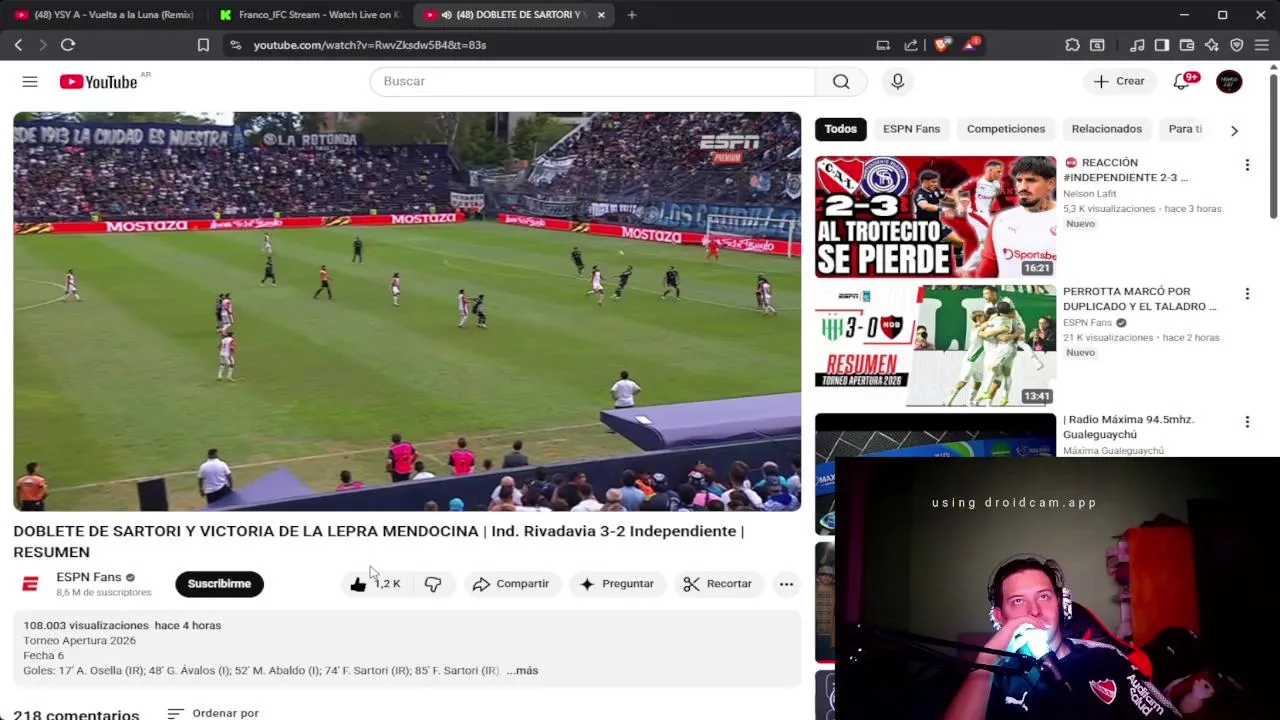Screen dimensions: 1280x720
Task: Open the Brave Shields lion icon
Action: (941, 45)
